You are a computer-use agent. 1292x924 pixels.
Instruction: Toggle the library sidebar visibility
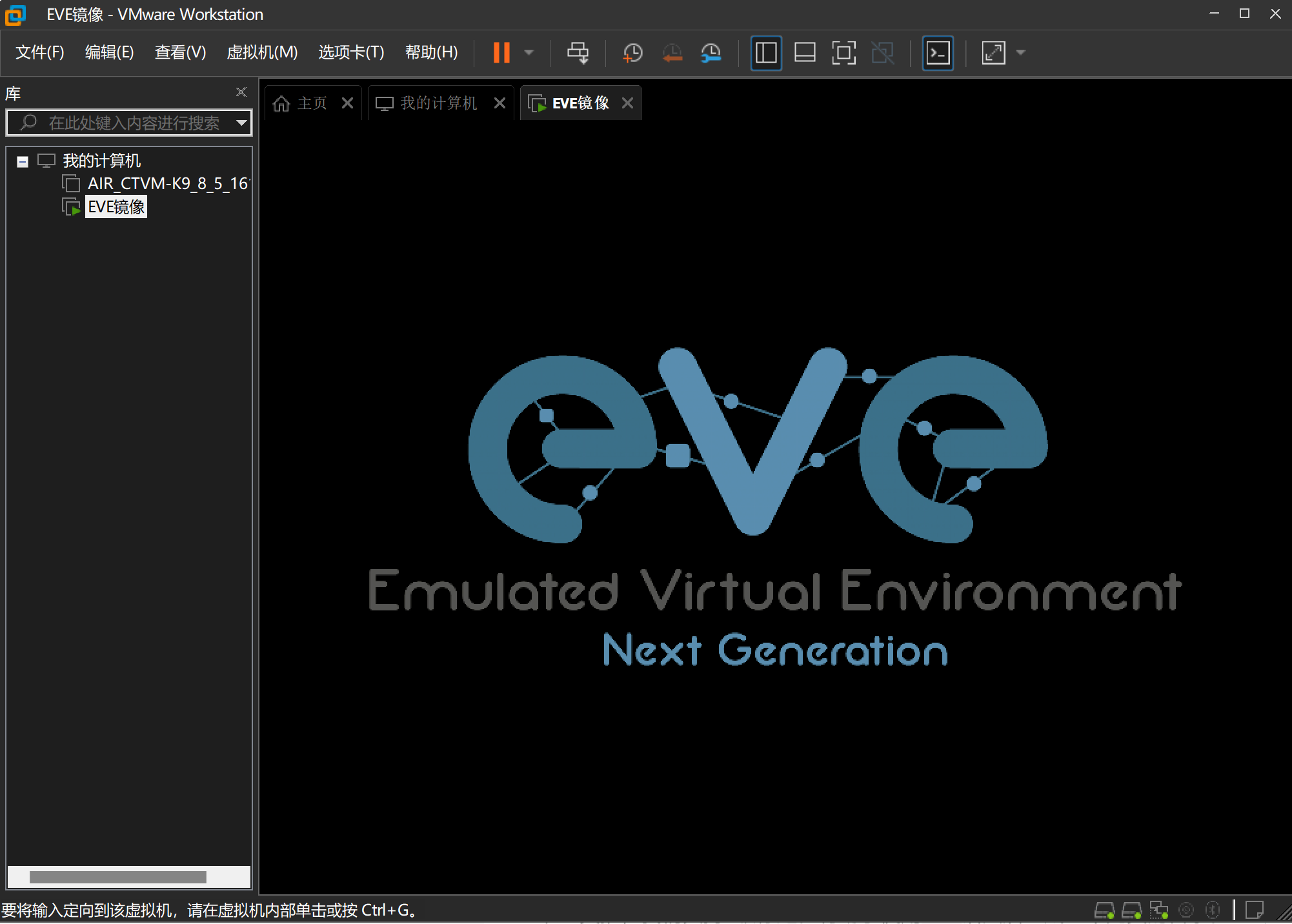766,53
